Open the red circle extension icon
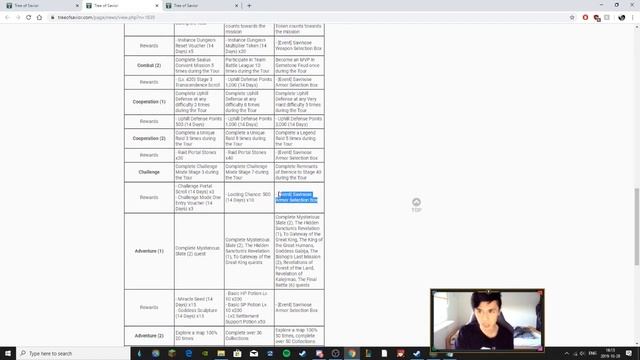Viewport: 640px width, 360px height. pos(585,18)
